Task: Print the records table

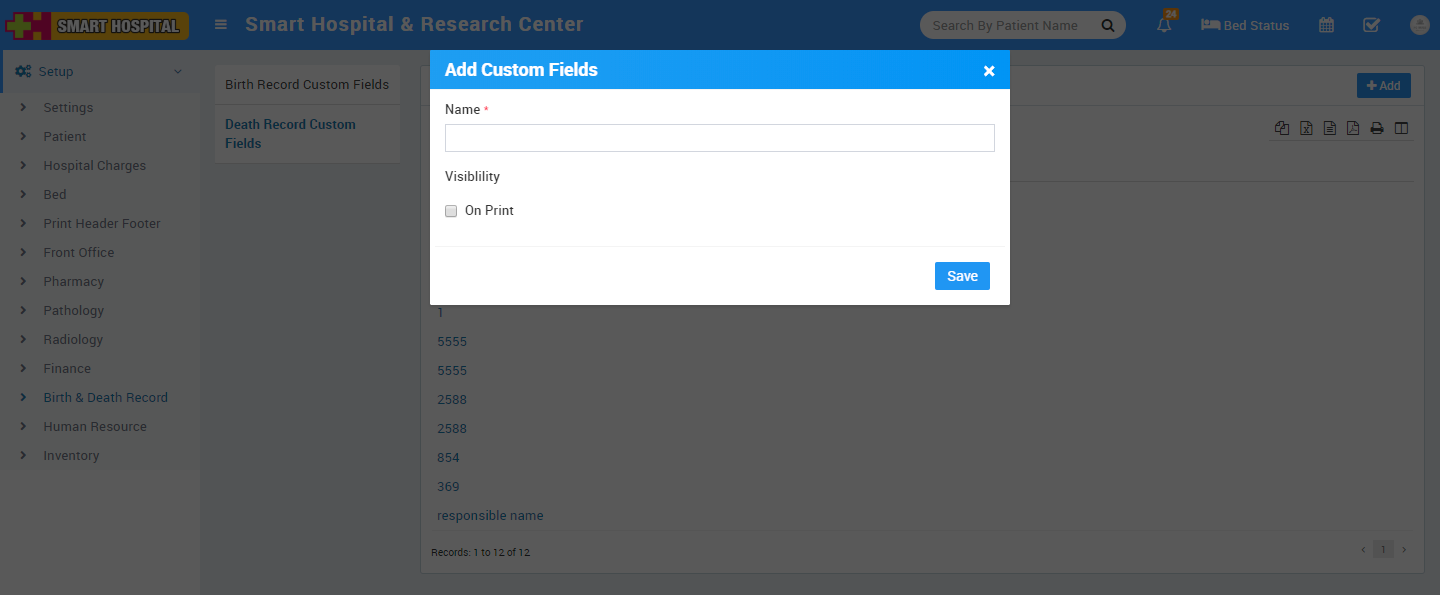Action: click(1377, 128)
